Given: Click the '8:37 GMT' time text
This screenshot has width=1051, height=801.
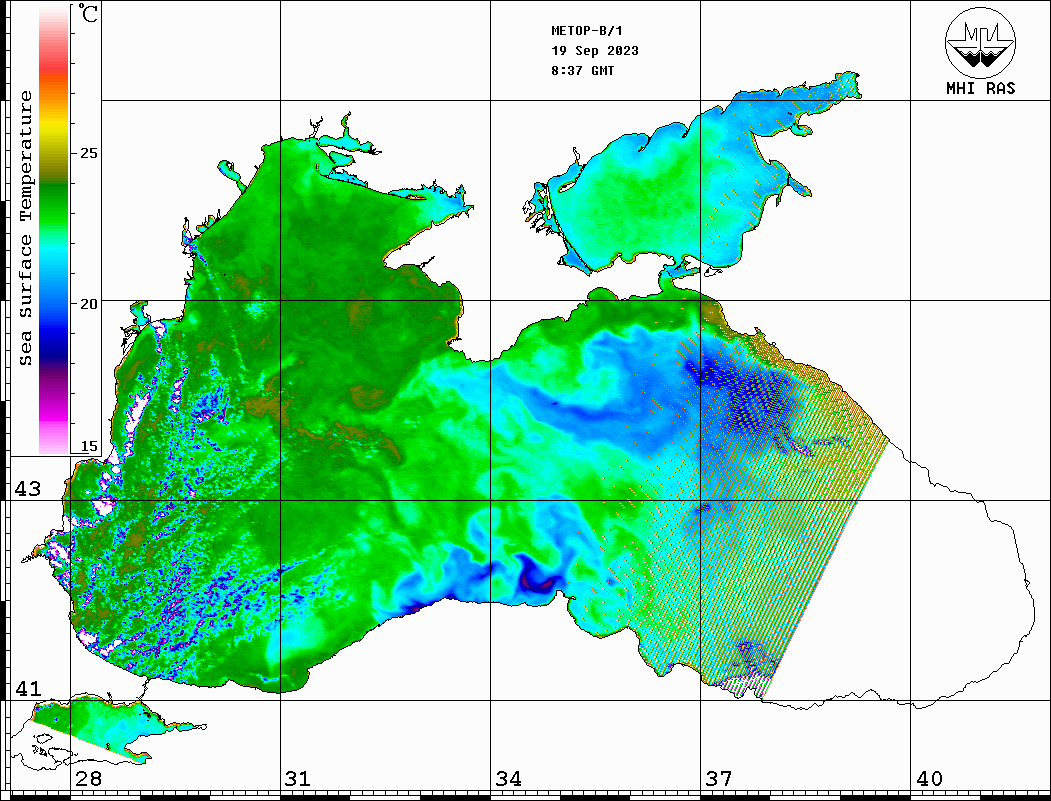Looking at the screenshot, I should pos(582,70).
